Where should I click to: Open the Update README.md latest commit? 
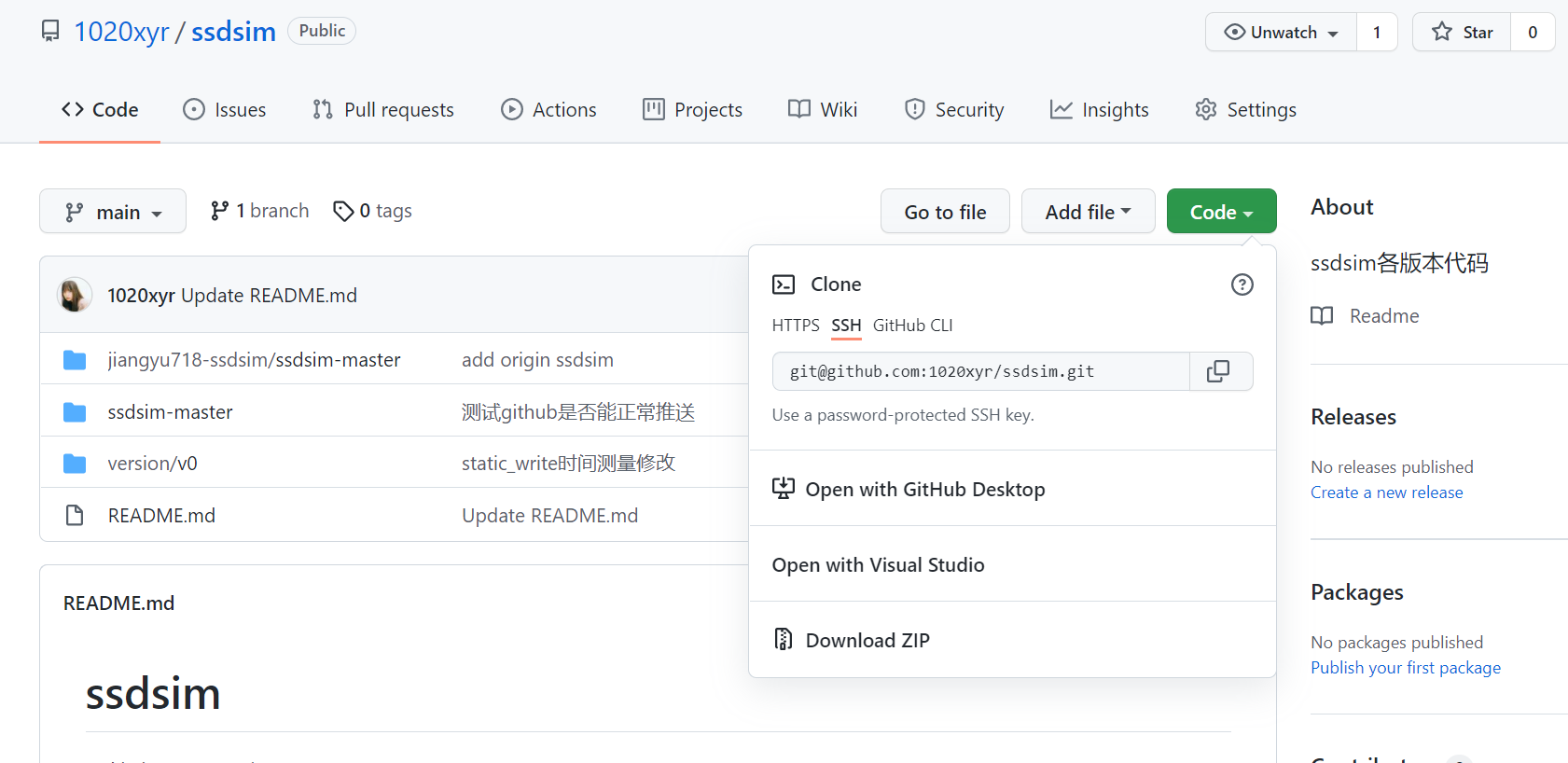pyautogui.click(x=269, y=296)
